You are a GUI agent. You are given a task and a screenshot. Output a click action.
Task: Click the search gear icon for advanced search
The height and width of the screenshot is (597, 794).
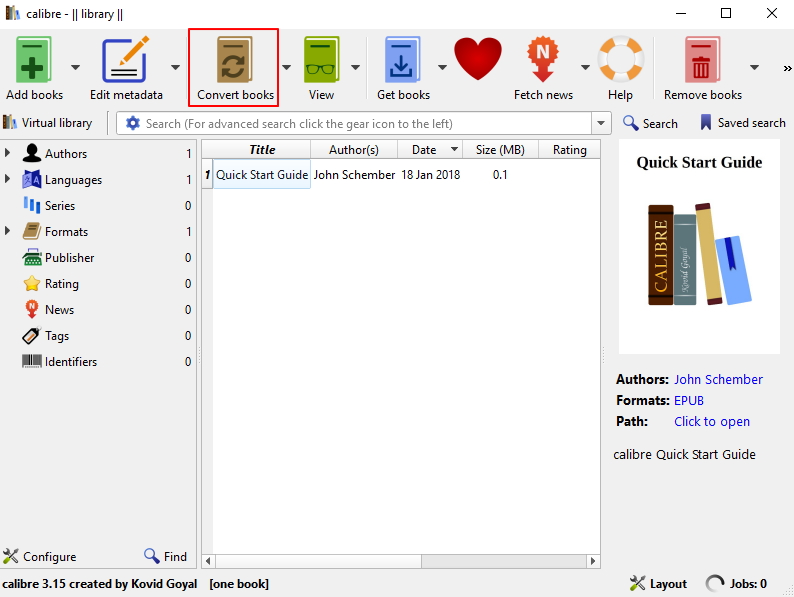[x=133, y=123]
